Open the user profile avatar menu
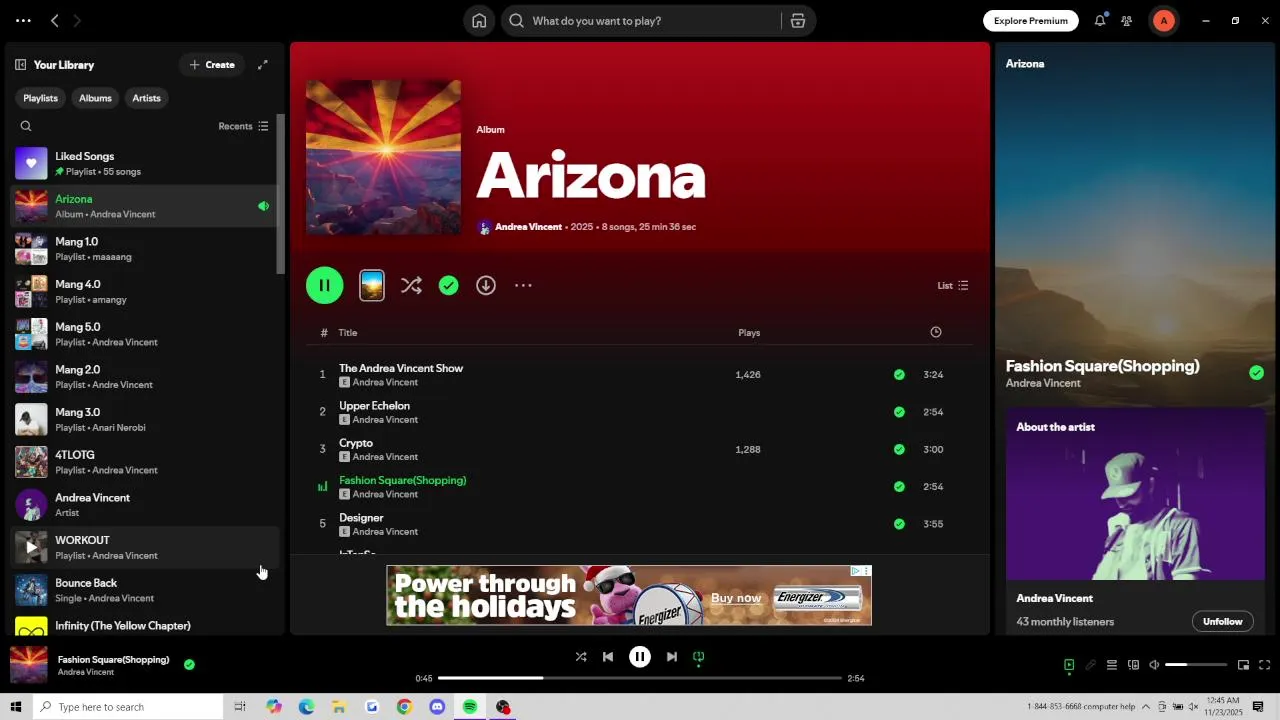 (1163, 21)
